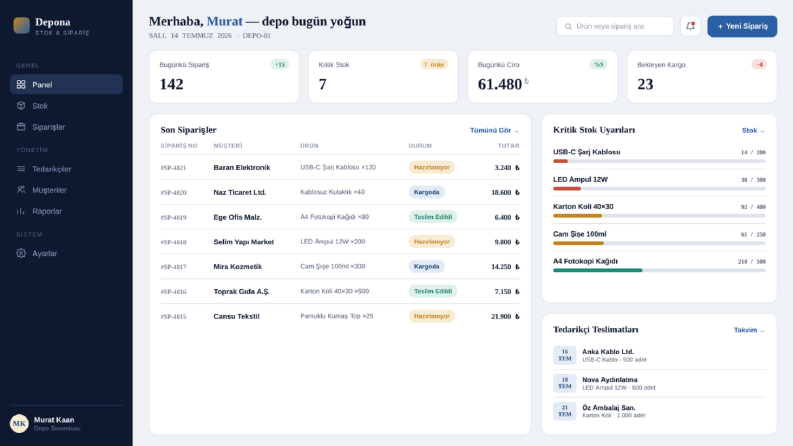
Task: Open the Panel menu item
Action: point(66,84)
